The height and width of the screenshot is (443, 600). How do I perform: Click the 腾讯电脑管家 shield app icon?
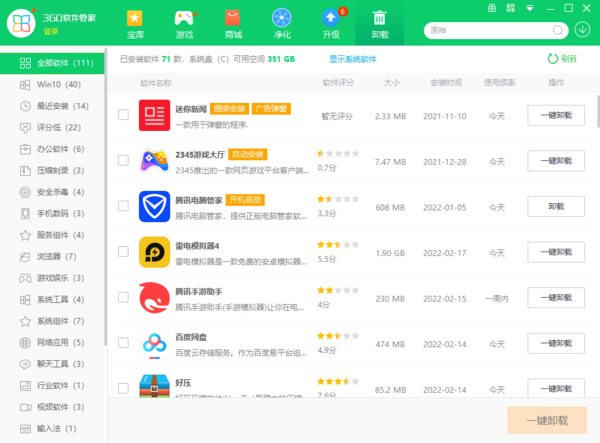[x=154, y=207]
